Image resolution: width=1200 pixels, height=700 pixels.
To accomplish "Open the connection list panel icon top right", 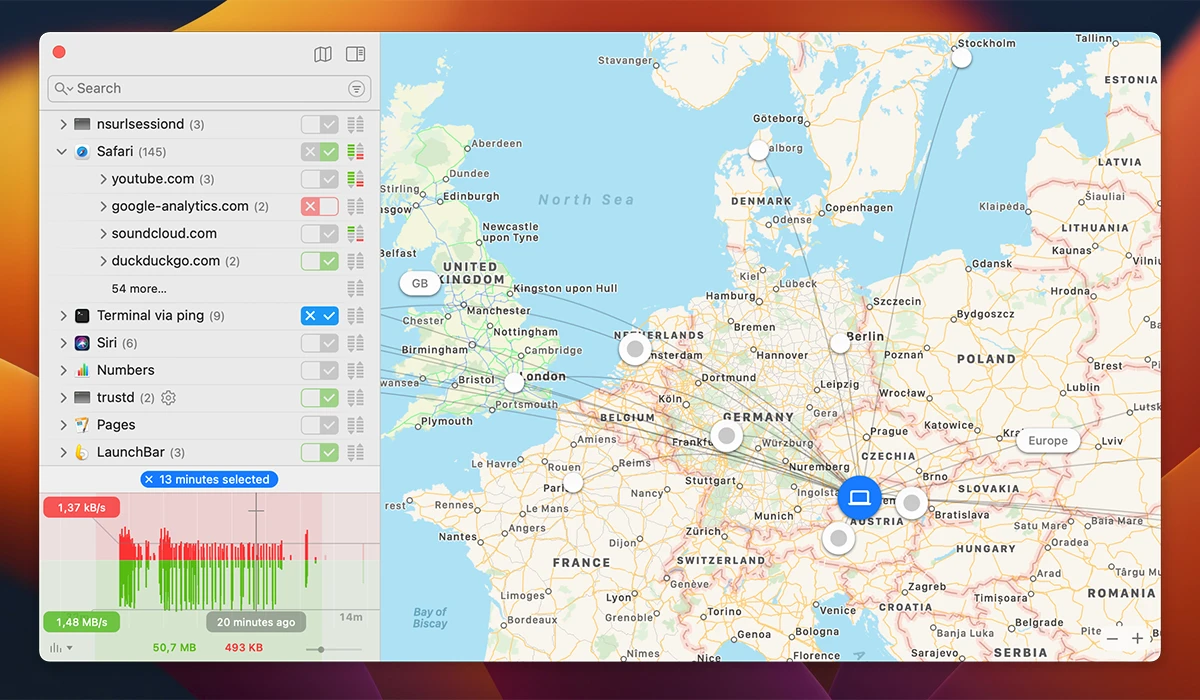I will point(355,53).
